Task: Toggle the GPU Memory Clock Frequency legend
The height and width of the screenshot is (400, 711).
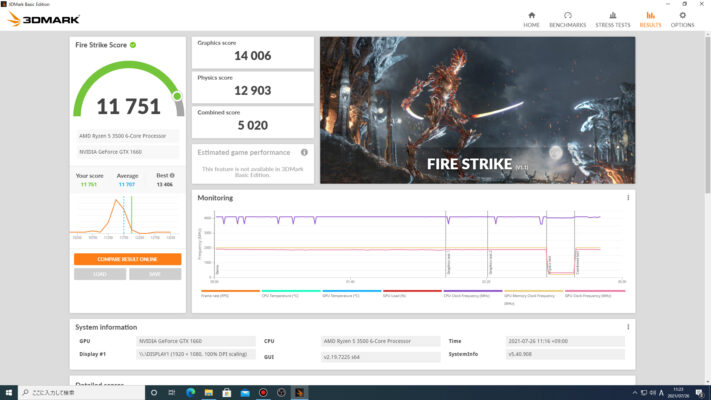Action: 533,297
